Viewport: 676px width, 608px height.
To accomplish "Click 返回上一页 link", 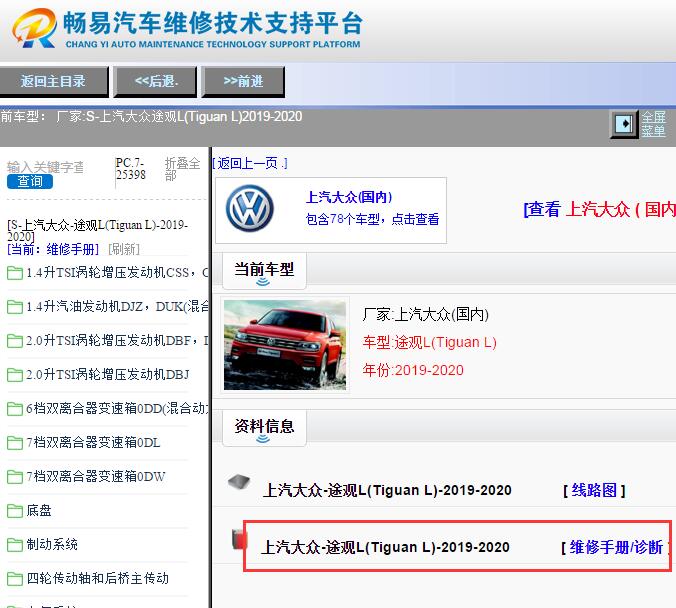I will [250, 163].
